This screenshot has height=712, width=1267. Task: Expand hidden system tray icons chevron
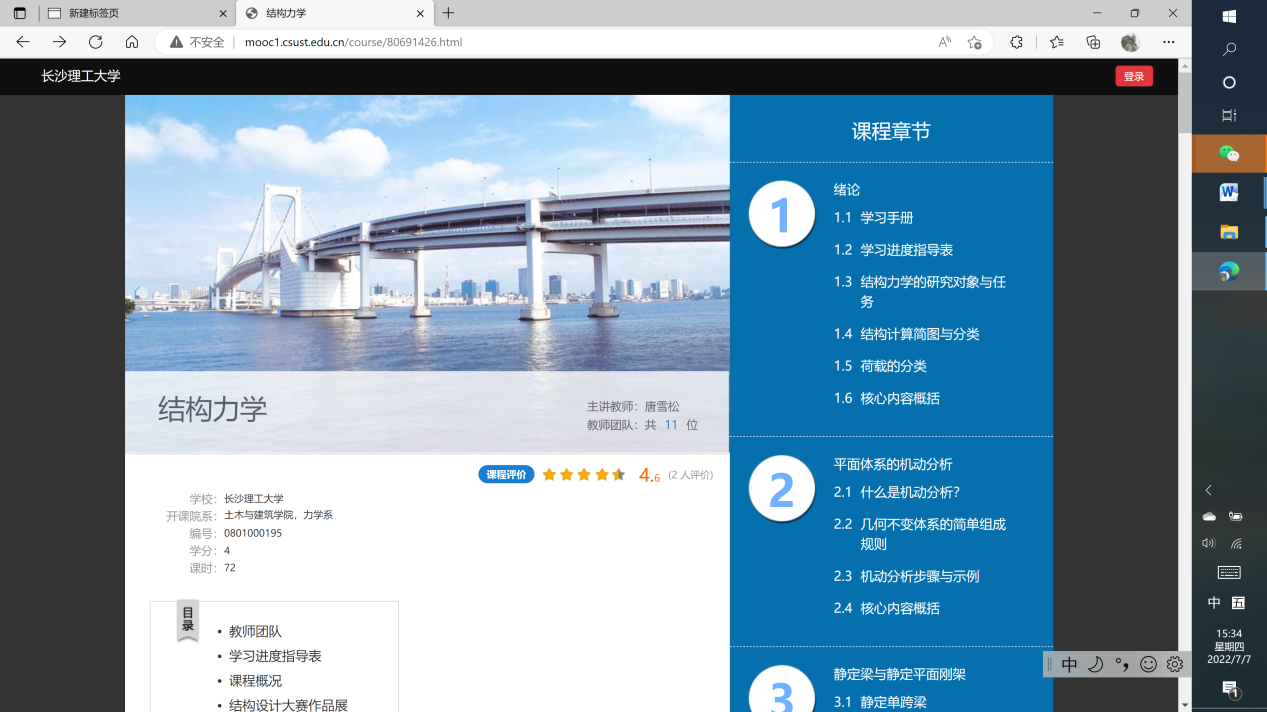point(1208,490)
